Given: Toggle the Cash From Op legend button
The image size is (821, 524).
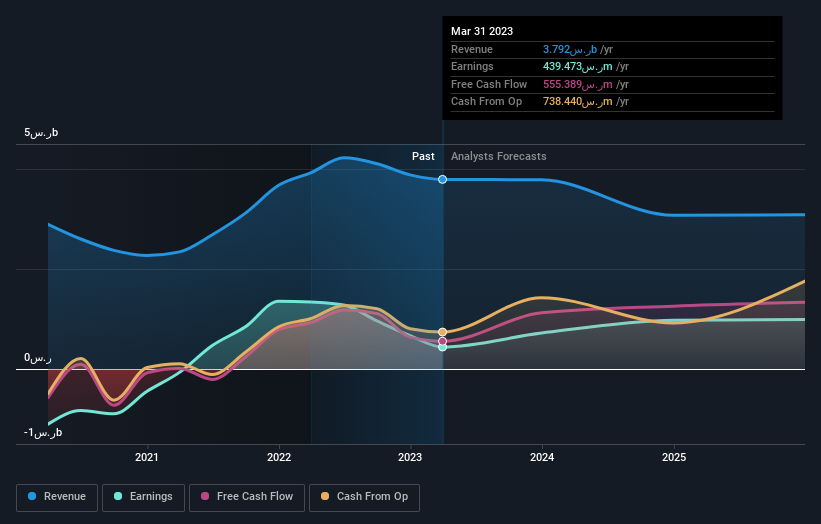Looking at the screenshot, I should (x=364, y=497).
